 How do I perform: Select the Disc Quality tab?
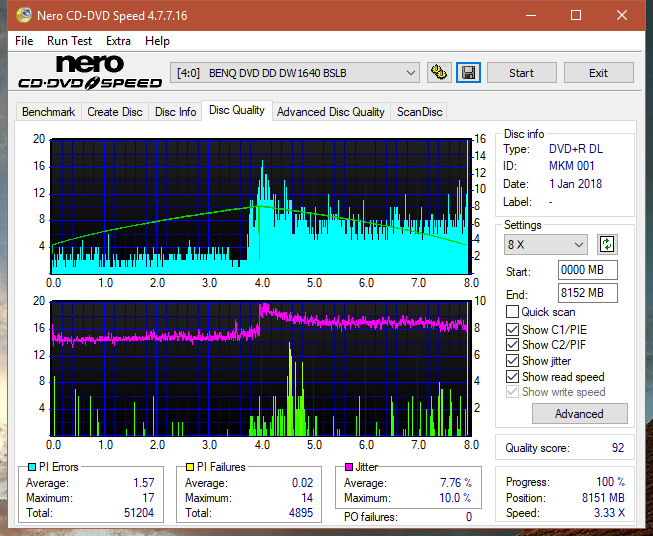(x=237, y=110)
